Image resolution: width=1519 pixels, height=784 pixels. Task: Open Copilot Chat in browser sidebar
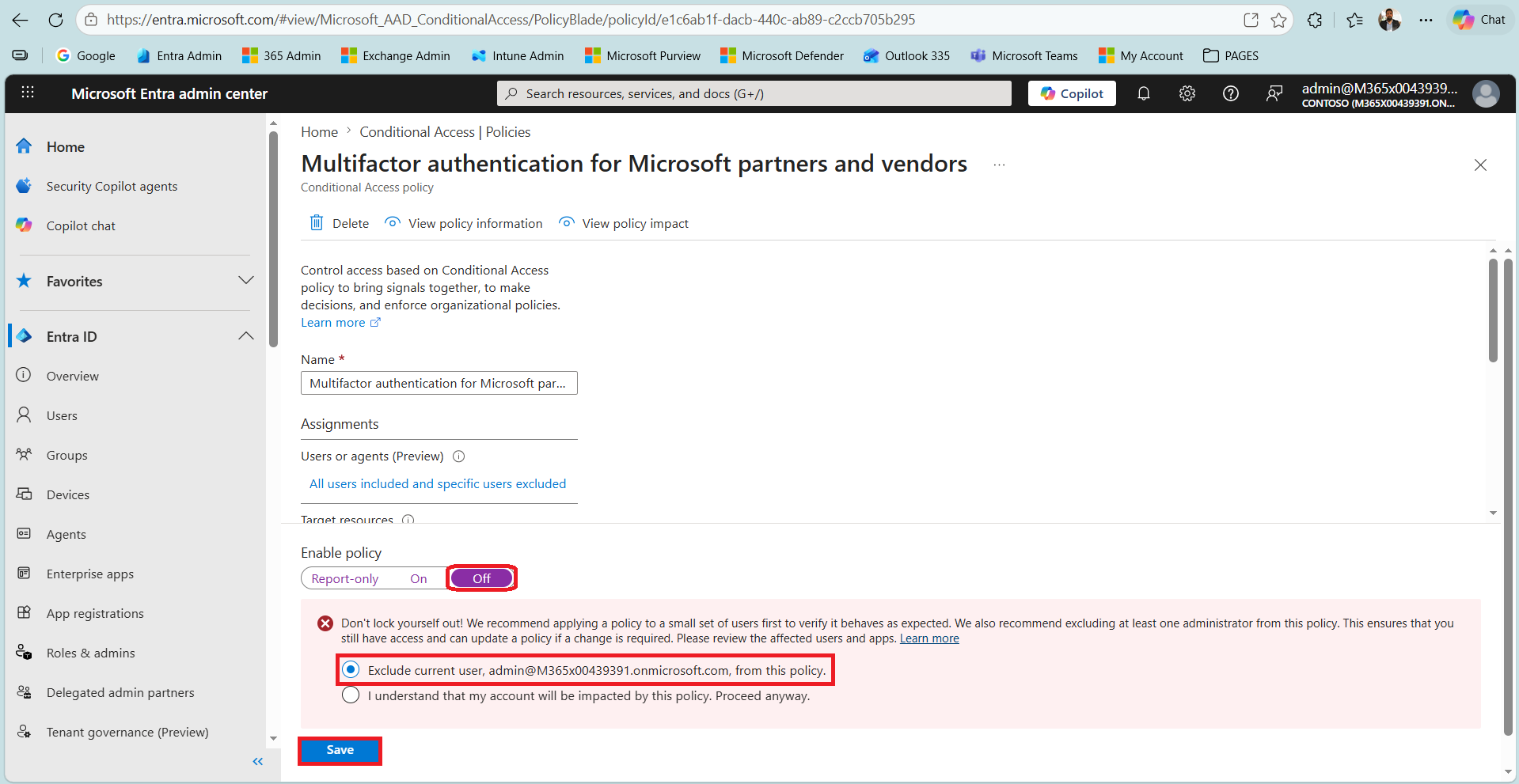click(x=1479, y=20)
